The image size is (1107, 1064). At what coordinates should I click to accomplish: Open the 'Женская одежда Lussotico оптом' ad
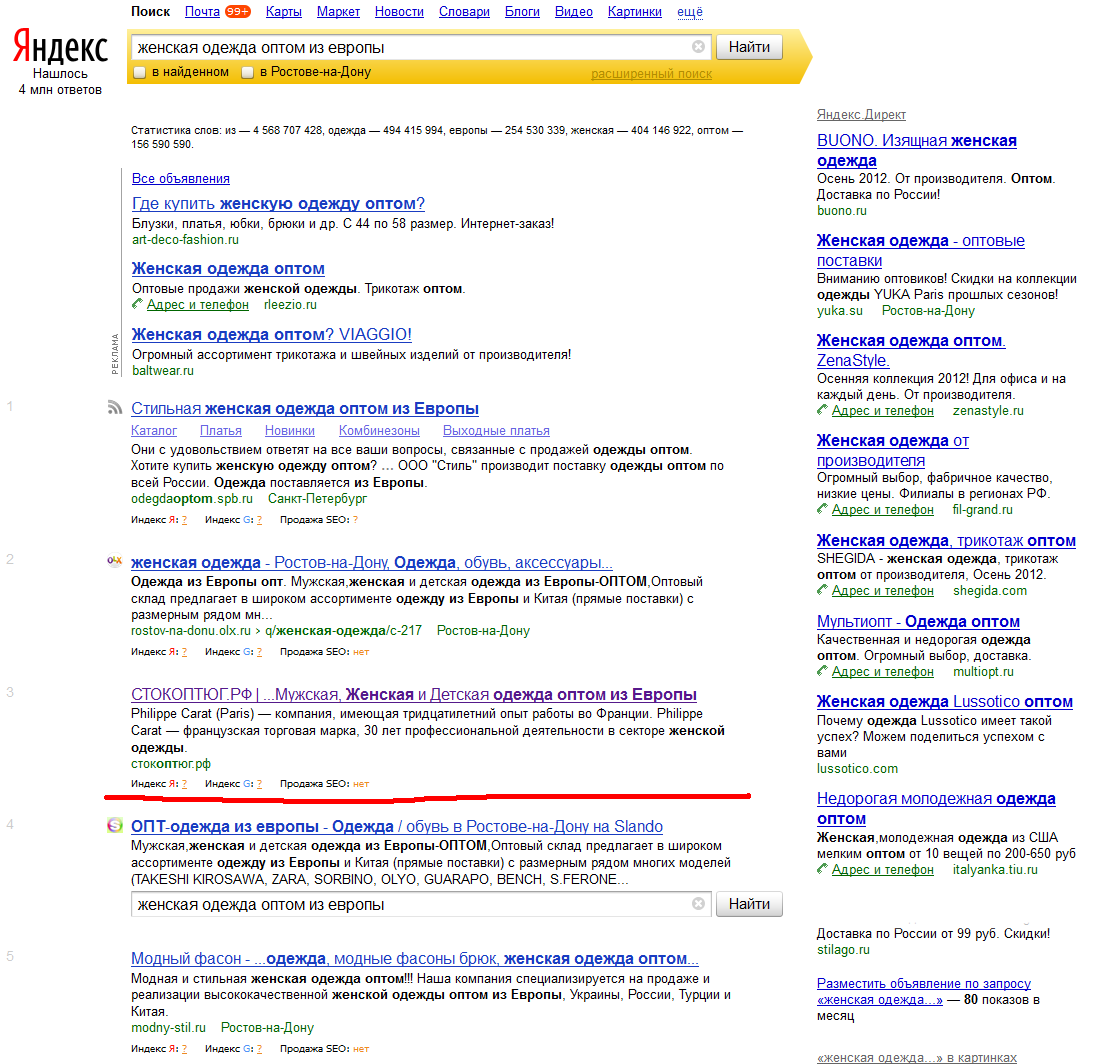[945, 701]
